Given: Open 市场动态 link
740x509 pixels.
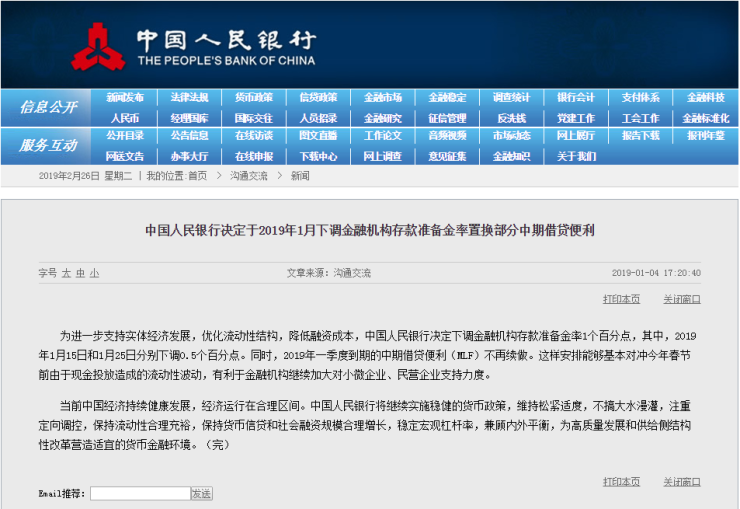Looking at the screenshot, I should pos(512,136).
